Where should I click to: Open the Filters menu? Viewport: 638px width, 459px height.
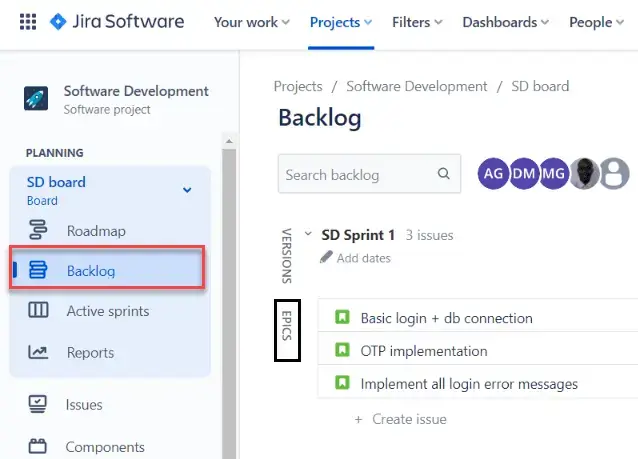pyautogui.click(x=417, y=22)
